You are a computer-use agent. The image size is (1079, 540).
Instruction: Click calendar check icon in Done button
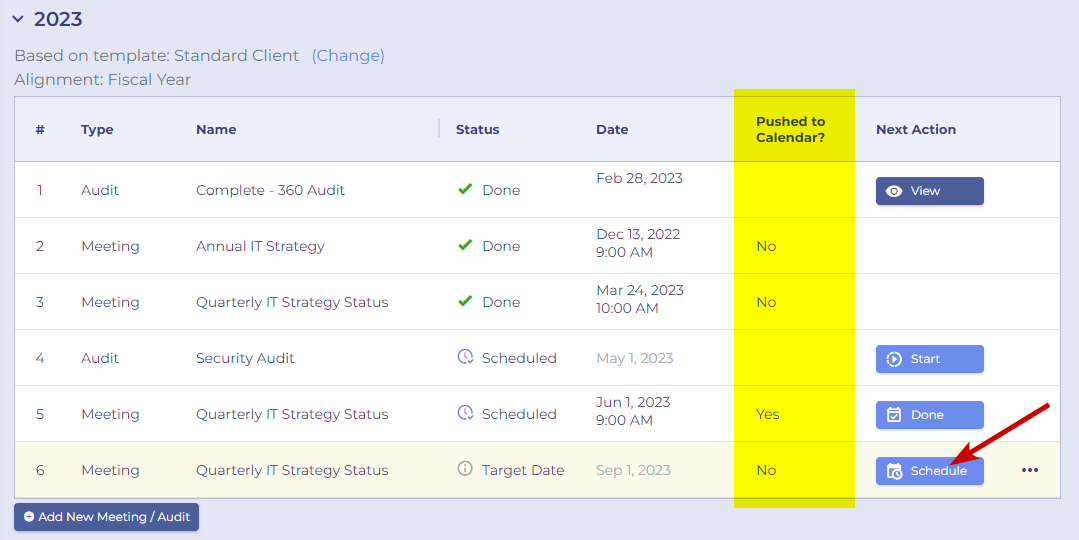pyautogui.click(x=894, y=415)
